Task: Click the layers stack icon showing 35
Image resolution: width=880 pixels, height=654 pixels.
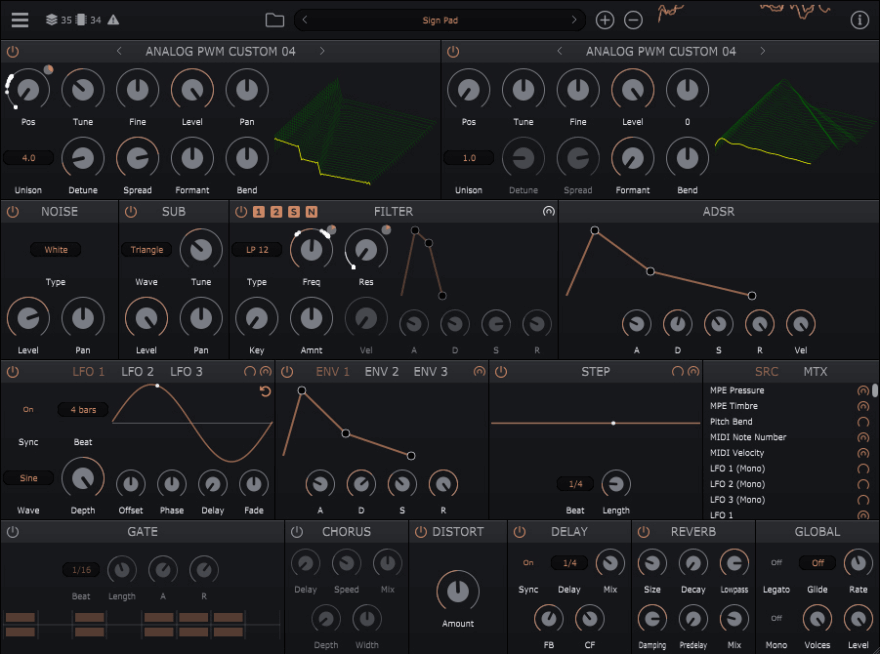Action: (x=52, y=20)
